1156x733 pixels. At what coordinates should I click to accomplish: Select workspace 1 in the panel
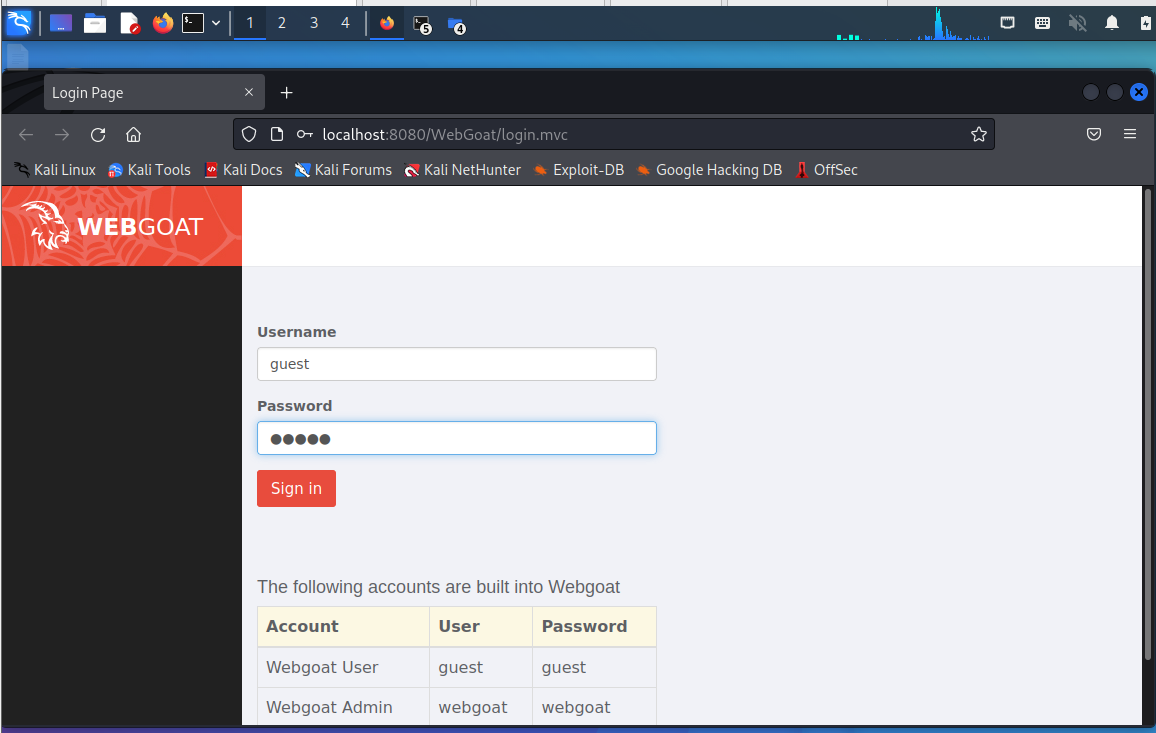(x=250, y=23)
